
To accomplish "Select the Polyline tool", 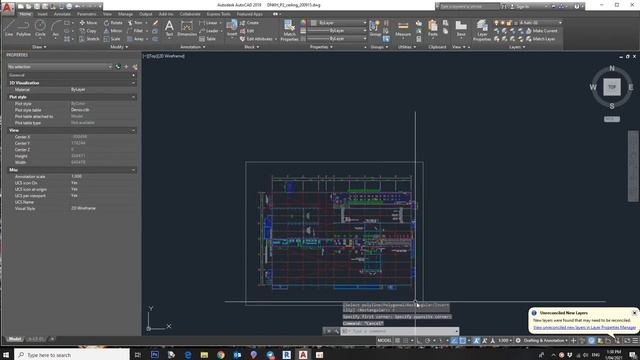I will 23,29.
